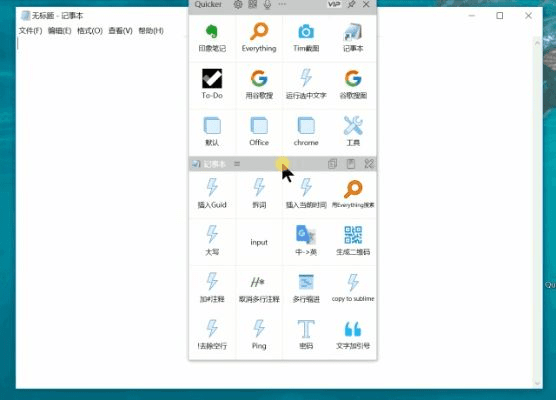Click the VIP badge in Quicker
556x400 pixels.
point(334,4)
